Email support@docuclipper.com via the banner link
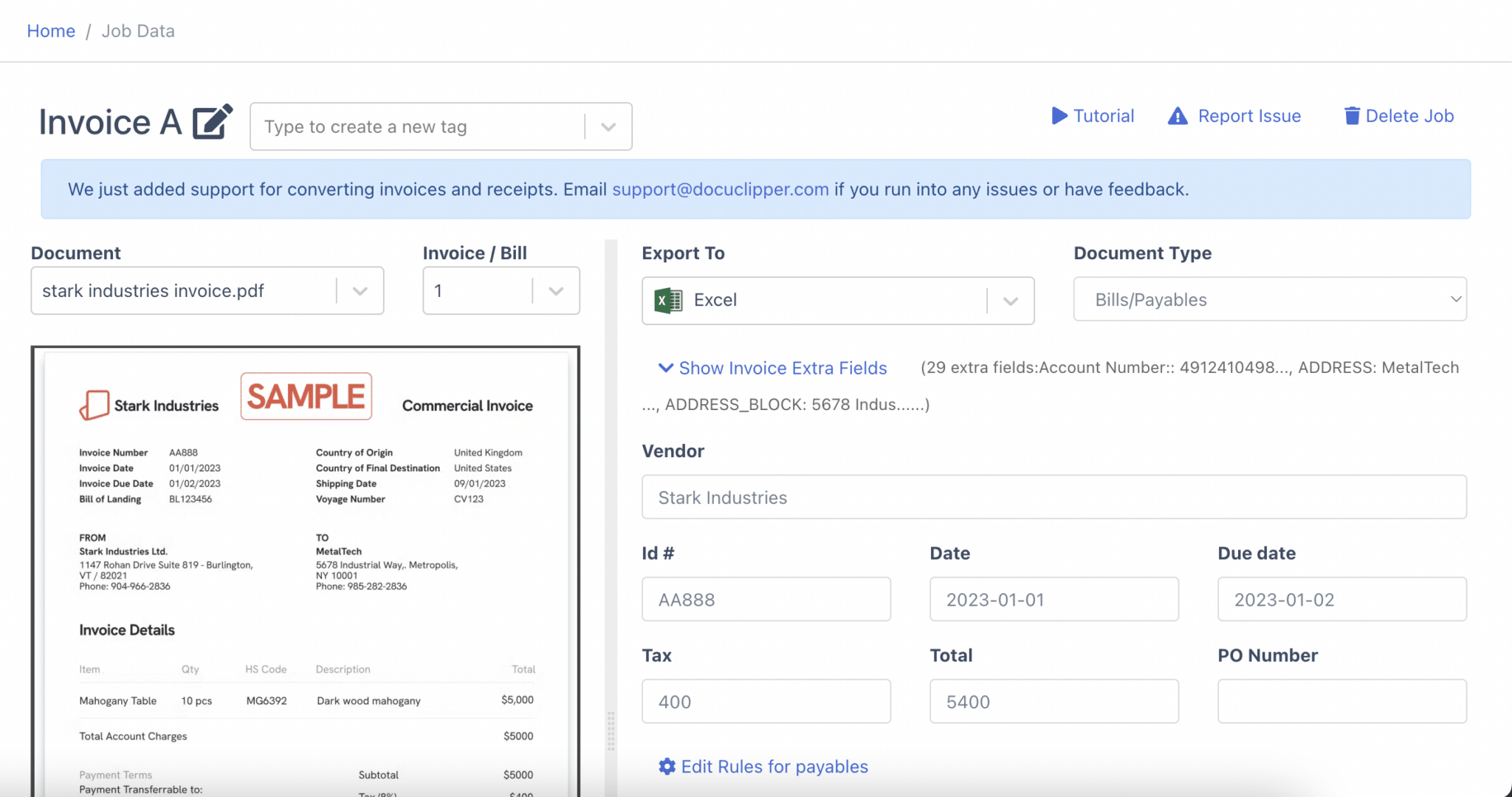This screenshot has height=797, width=1512. point(719,189)
